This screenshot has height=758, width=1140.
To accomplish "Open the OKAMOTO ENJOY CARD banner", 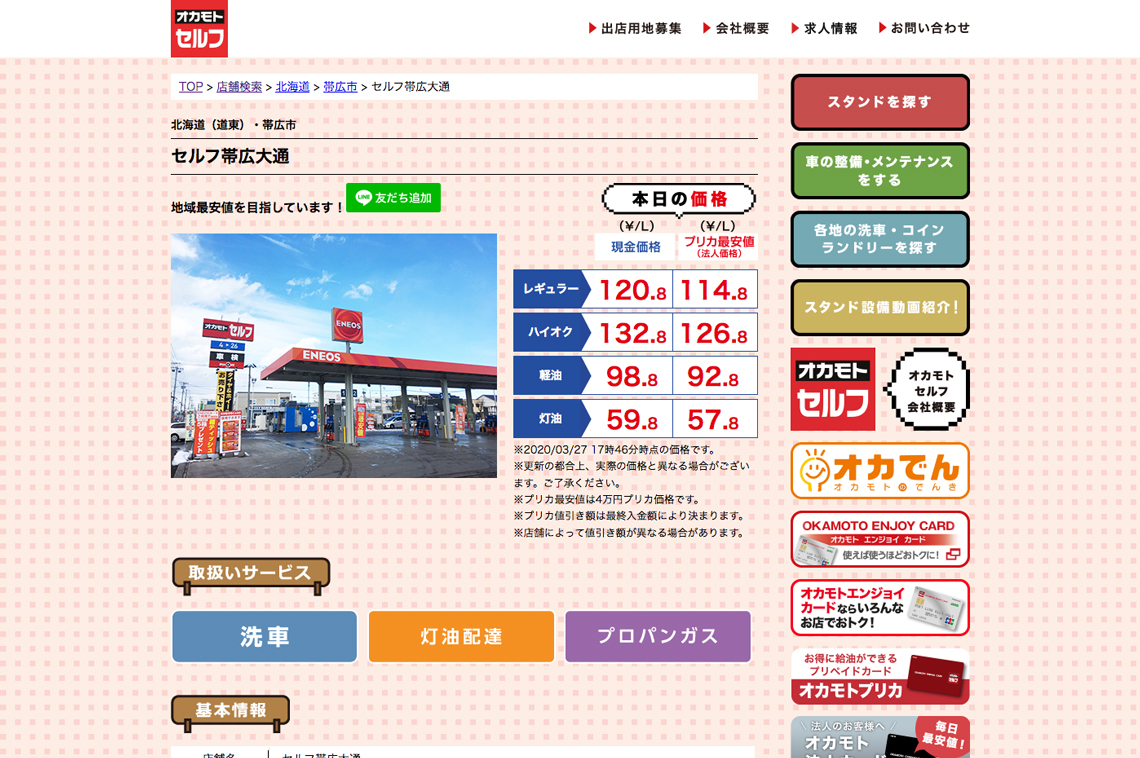I will pos(880,539).
